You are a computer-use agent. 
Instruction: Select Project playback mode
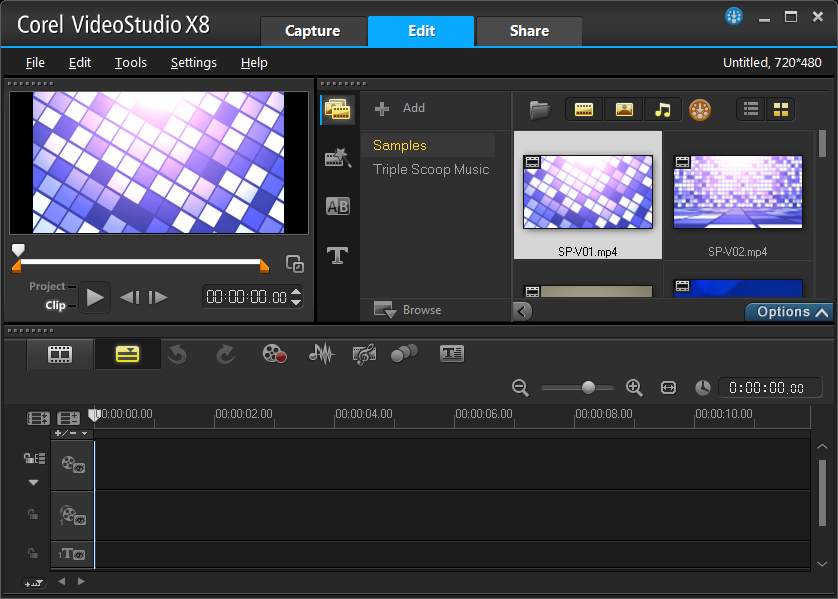tap(47, 286)
